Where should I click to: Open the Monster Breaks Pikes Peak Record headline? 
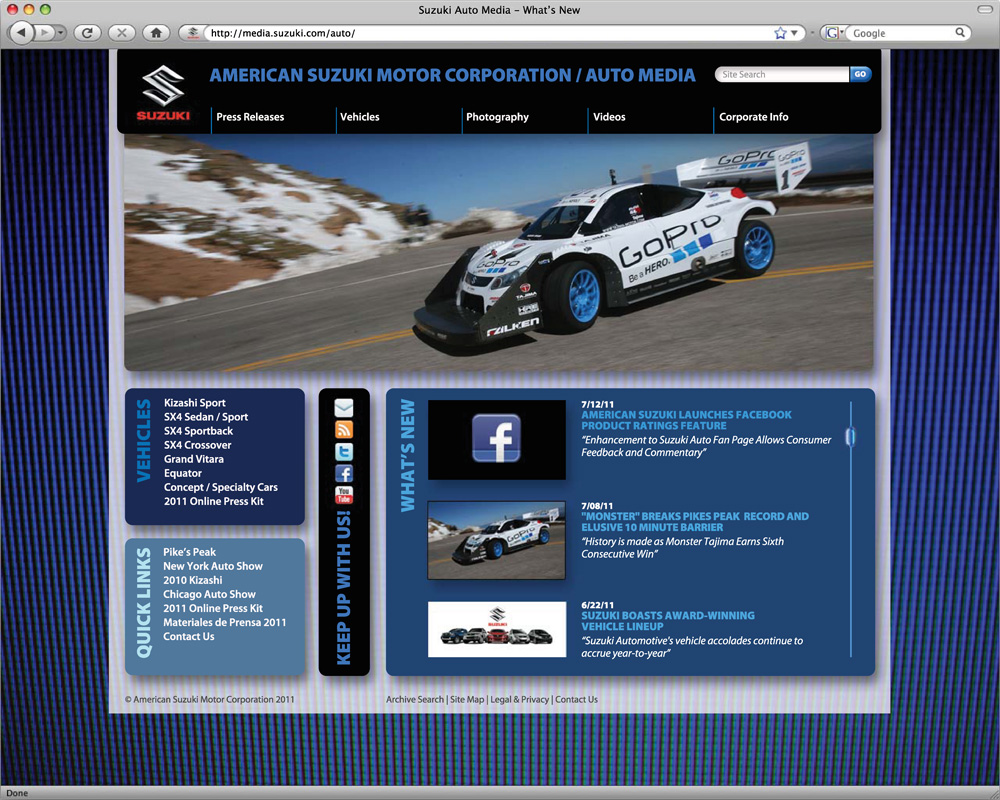(695, 522)
